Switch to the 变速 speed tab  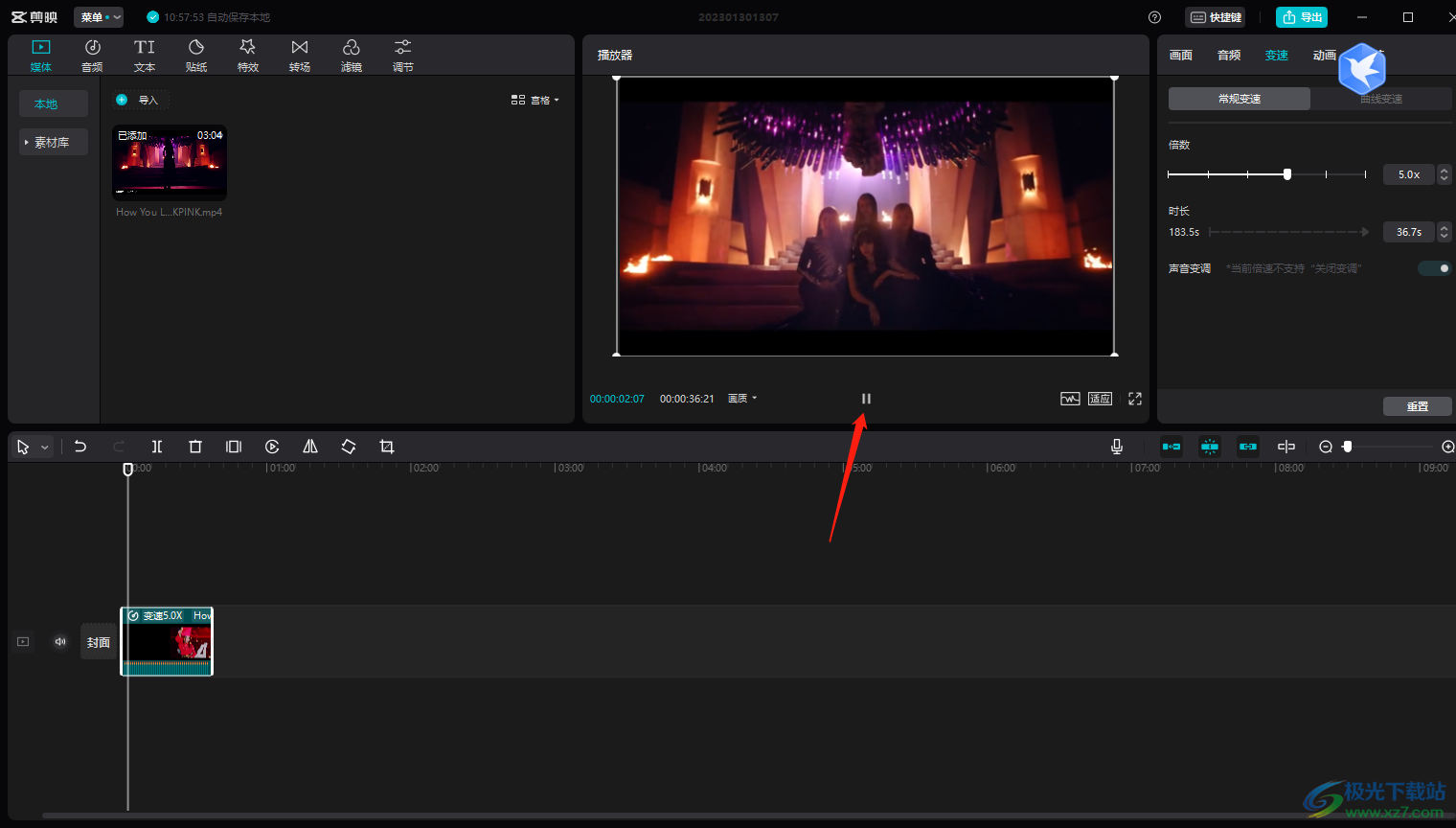click(x=1277, y=56)
